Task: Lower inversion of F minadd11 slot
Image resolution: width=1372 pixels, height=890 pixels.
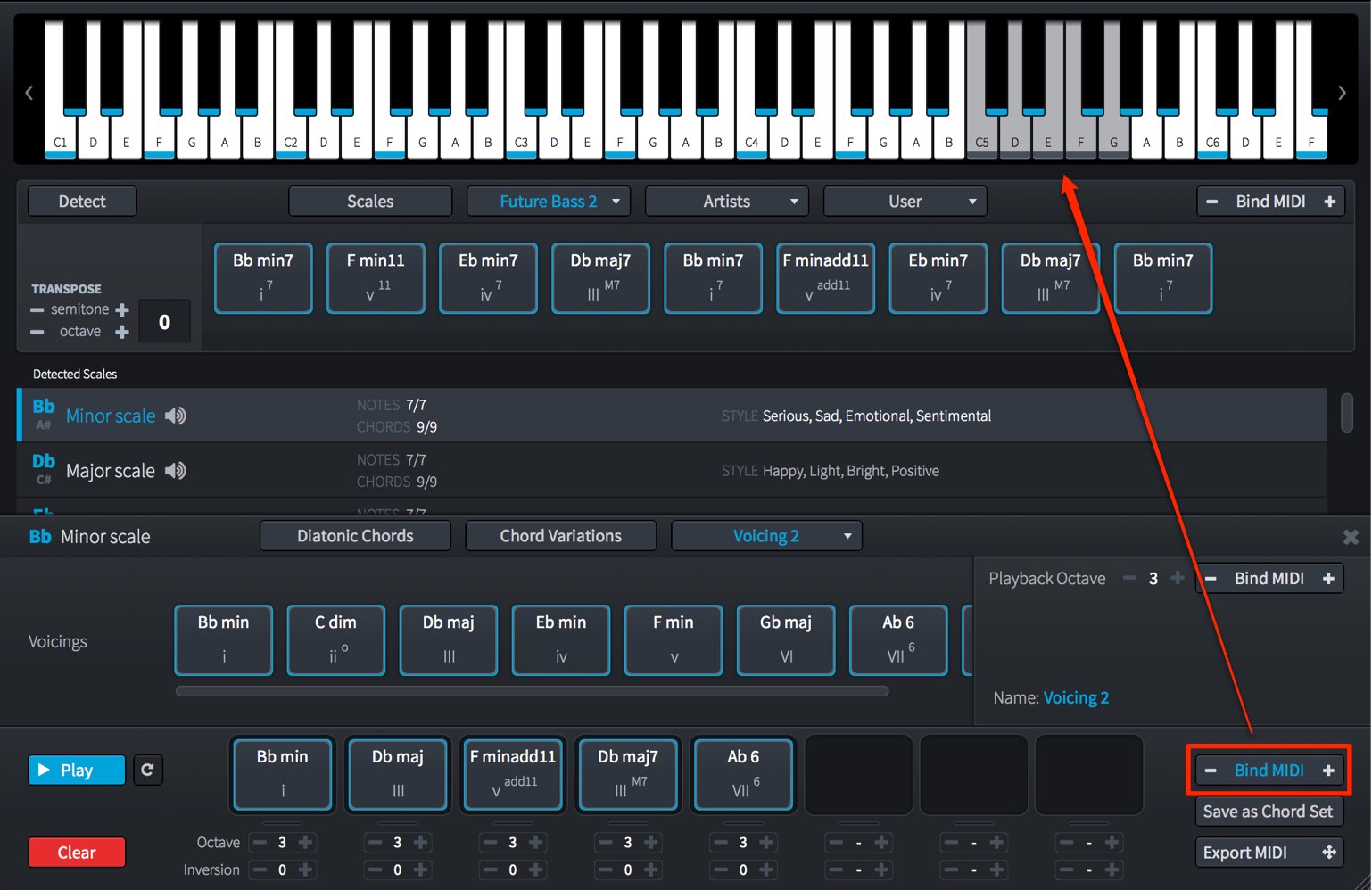Action: click(489, 869)
